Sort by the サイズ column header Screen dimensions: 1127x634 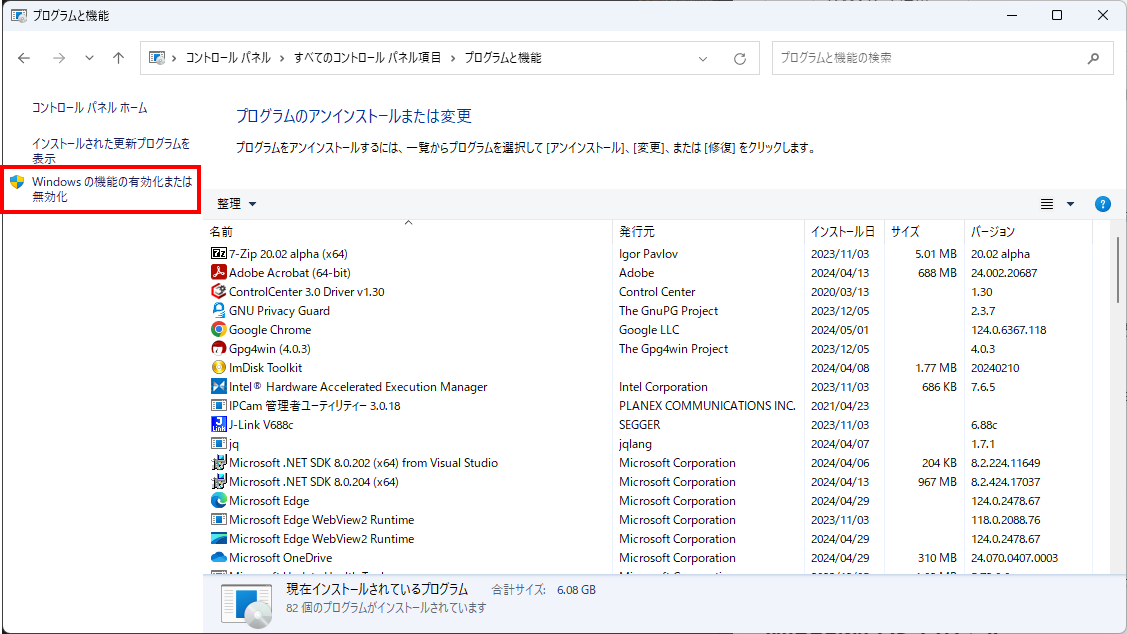pos(924,231)
